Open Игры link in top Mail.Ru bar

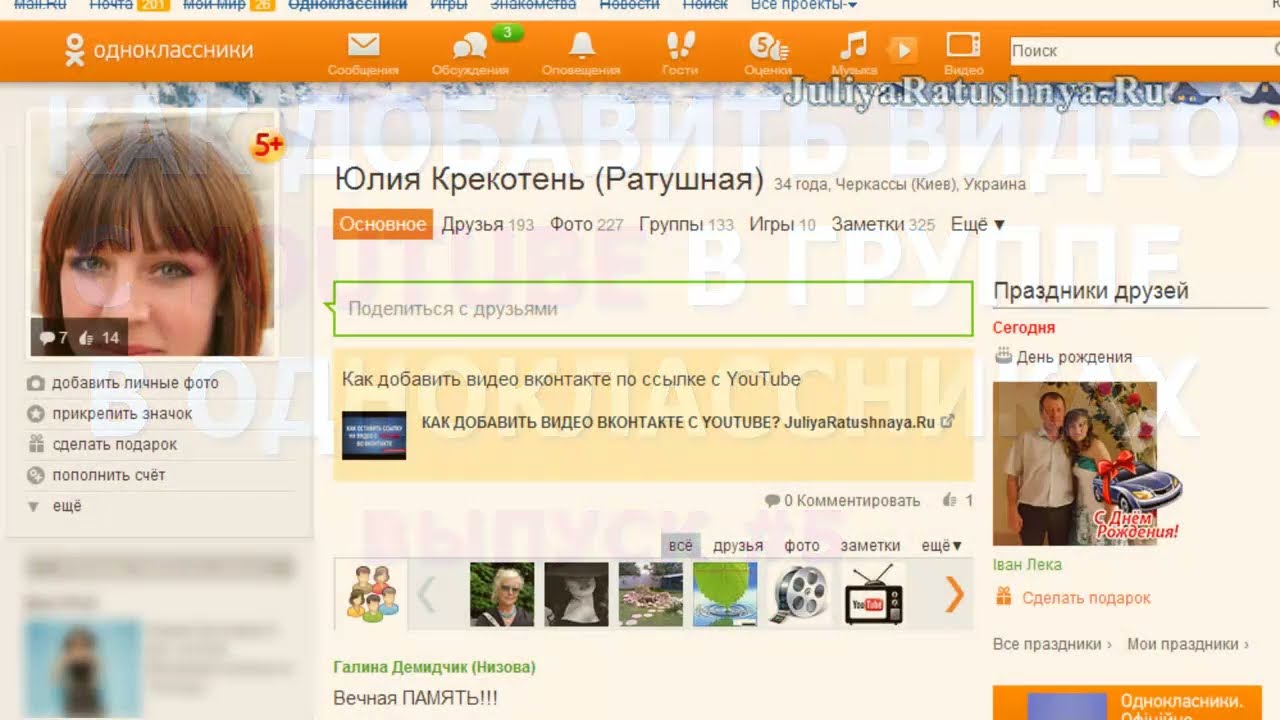[x=447, y=5]
